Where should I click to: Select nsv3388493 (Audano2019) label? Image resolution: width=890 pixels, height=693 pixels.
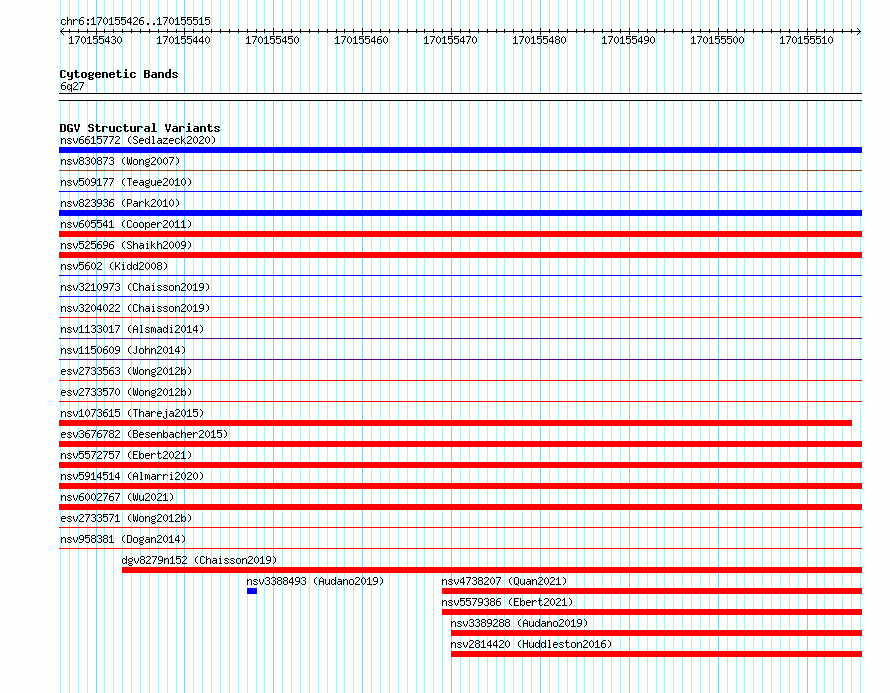[315, 581]
